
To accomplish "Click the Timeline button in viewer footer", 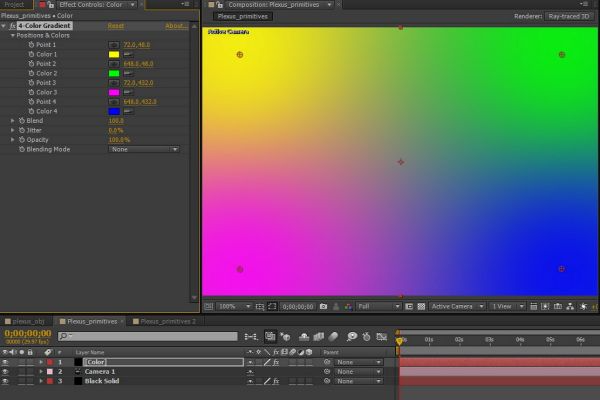I will click(558, 307).
